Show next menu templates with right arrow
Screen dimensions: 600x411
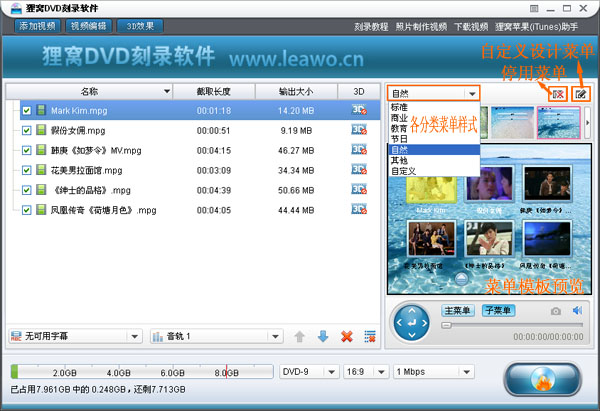[587, 123]
